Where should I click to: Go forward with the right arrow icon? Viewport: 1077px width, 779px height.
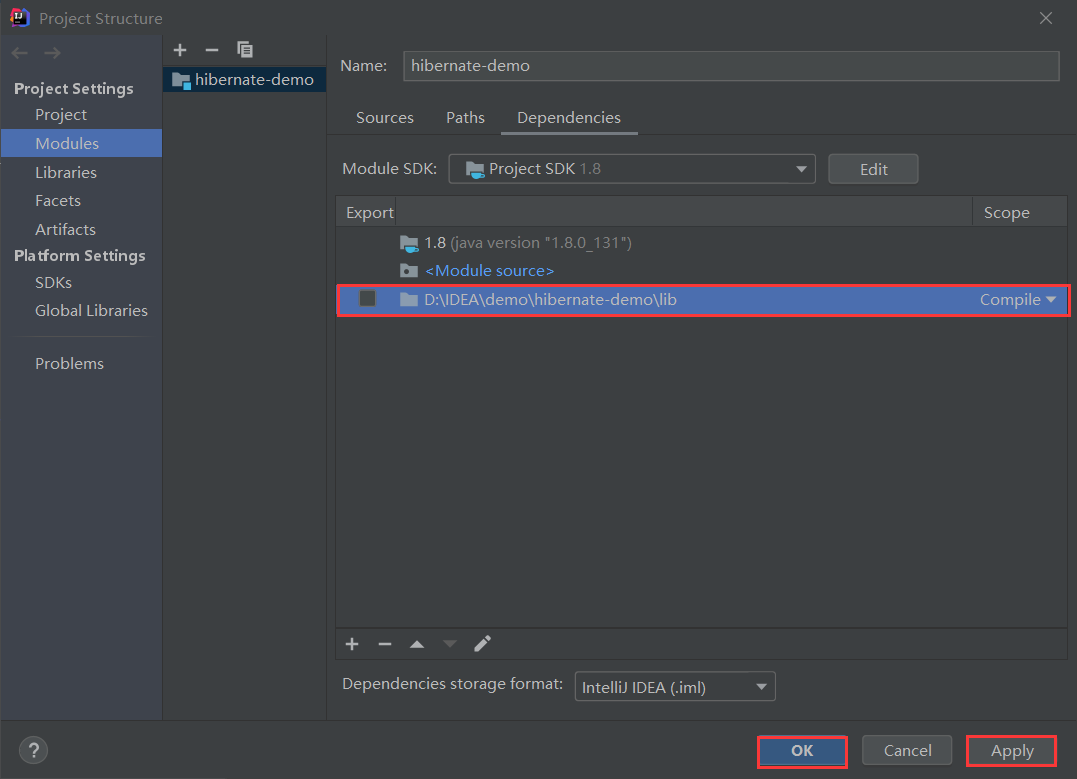click(x=52, y=53)
